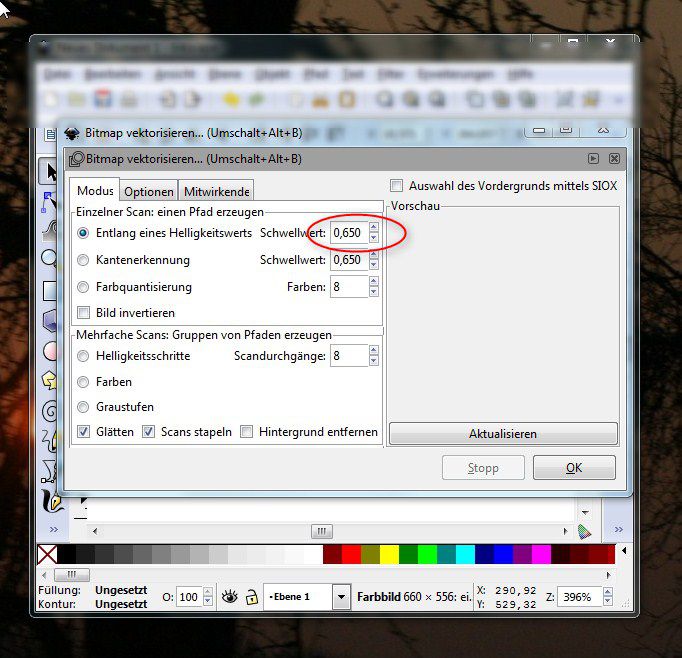Select the Star and polygon tool

point(50,381)
